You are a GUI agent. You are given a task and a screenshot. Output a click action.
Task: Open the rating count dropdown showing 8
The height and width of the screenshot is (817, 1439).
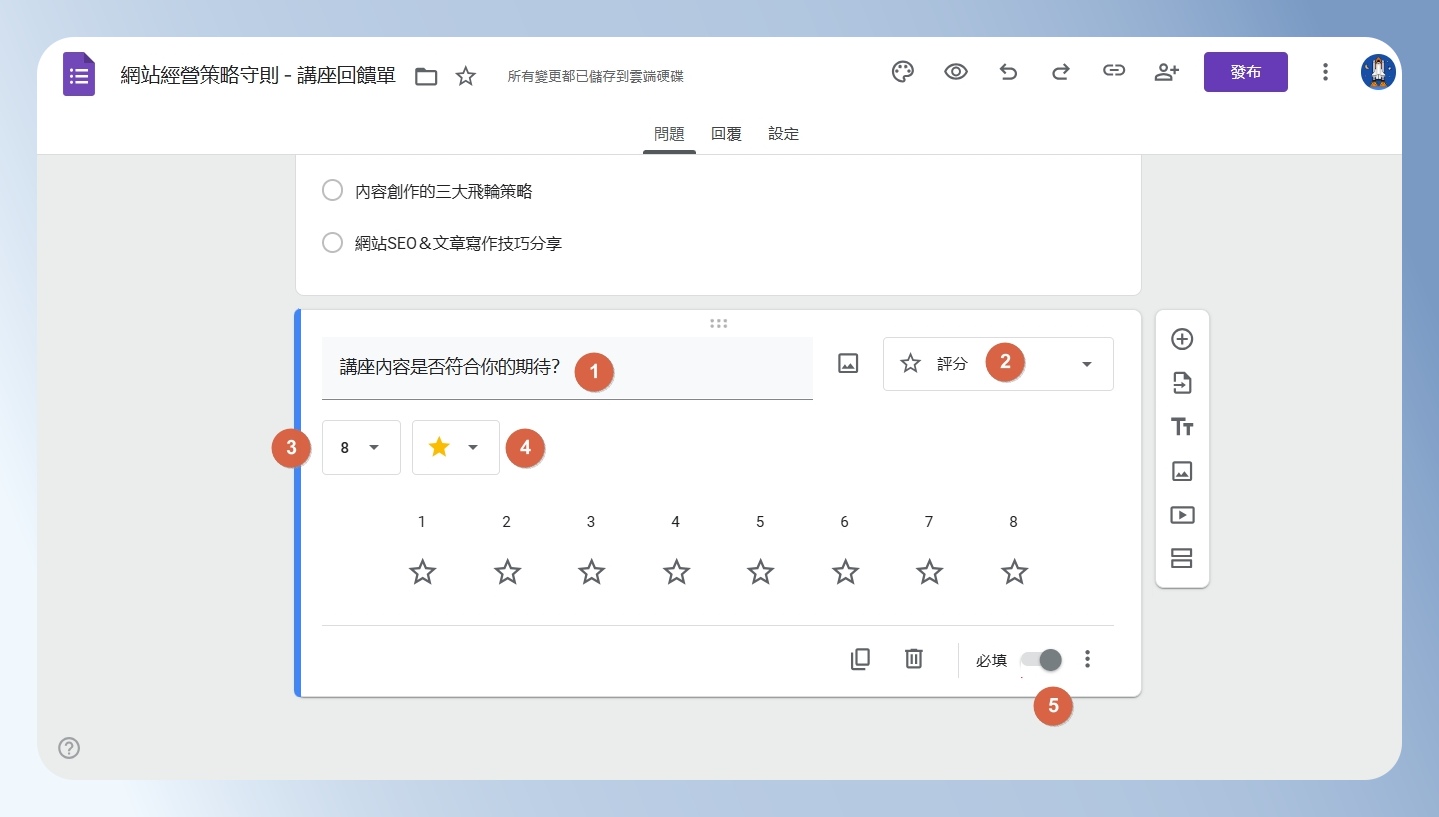click(x=361, y=447)
